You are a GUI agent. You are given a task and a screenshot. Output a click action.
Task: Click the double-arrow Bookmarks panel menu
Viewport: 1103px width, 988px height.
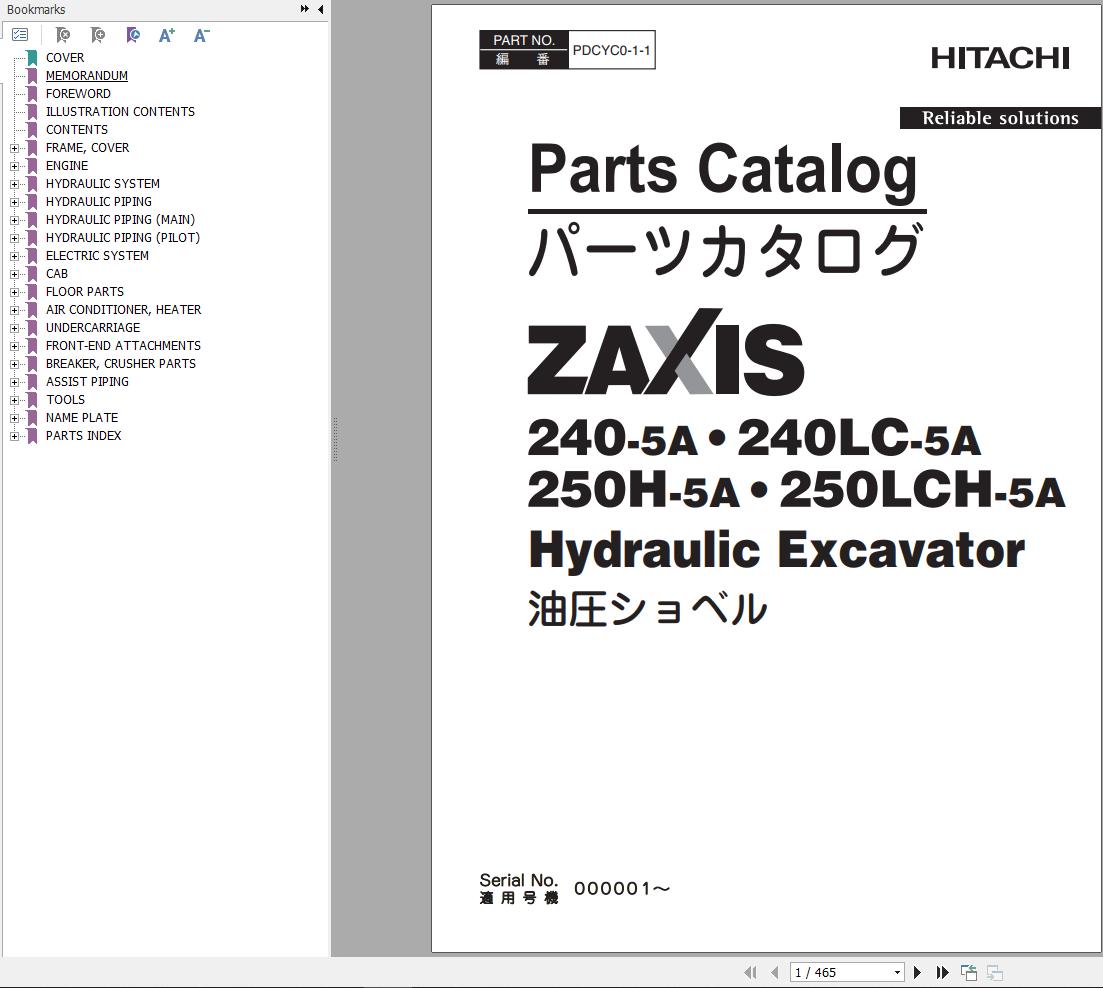pos(305,9)
